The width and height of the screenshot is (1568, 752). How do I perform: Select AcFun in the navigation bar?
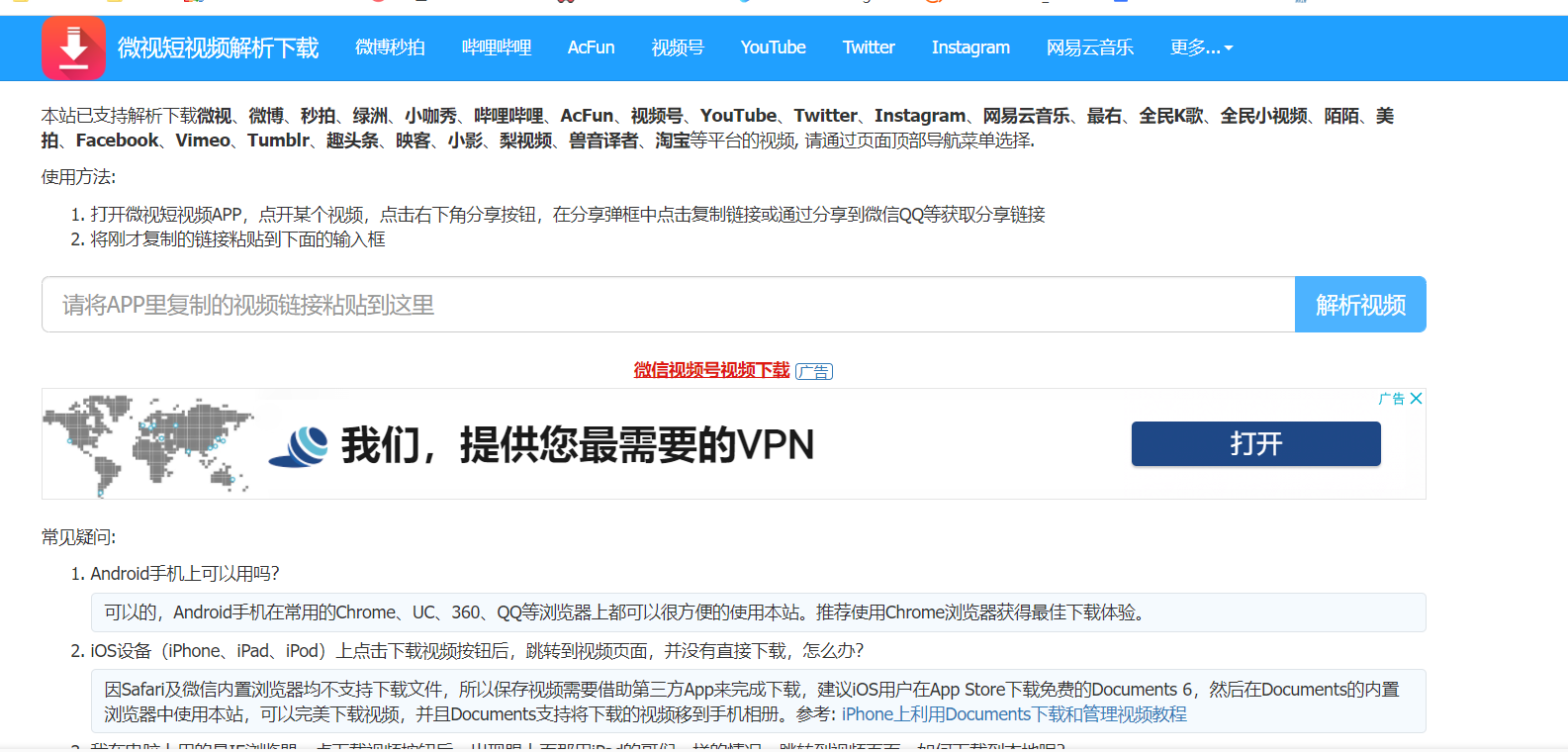pyautogui.click(x=591, y=47)
